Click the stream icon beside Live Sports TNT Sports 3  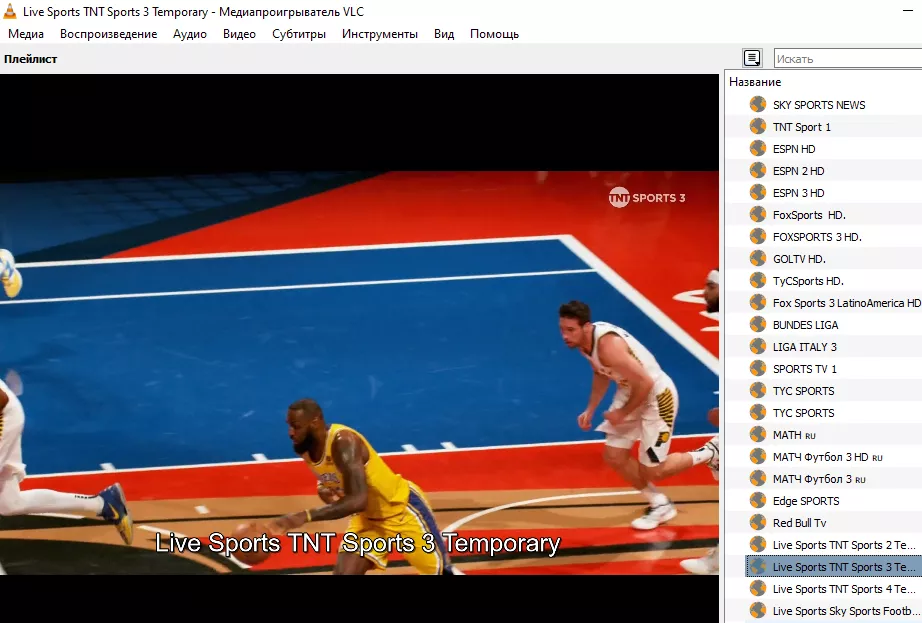point(758,567)
